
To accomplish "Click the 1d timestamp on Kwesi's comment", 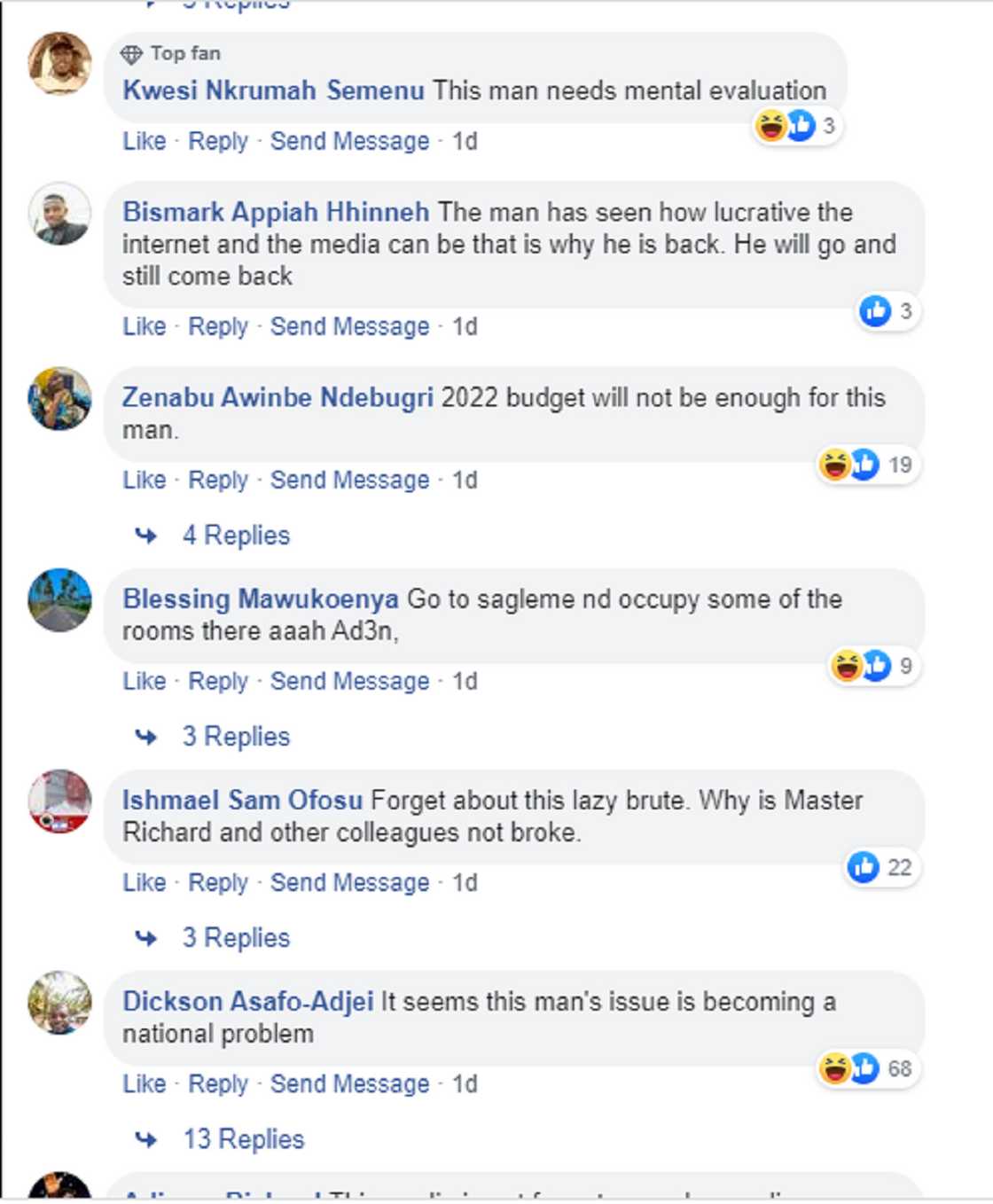I will click(465, 140).
